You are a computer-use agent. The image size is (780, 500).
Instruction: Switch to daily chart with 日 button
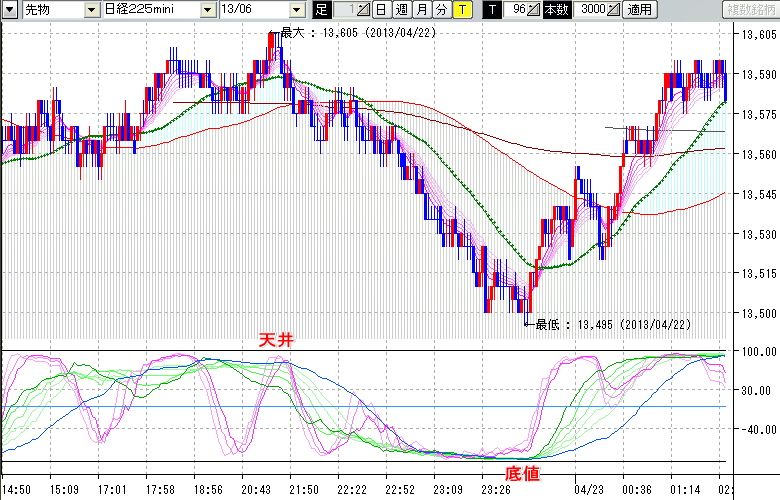381,9
